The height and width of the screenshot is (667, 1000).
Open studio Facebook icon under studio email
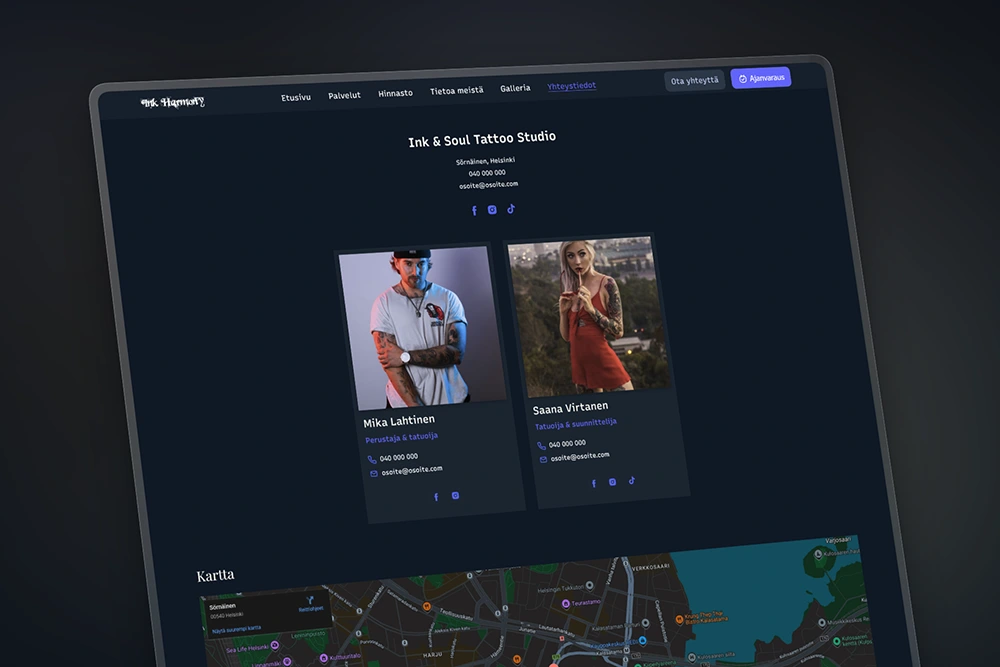tap(474, 210)
